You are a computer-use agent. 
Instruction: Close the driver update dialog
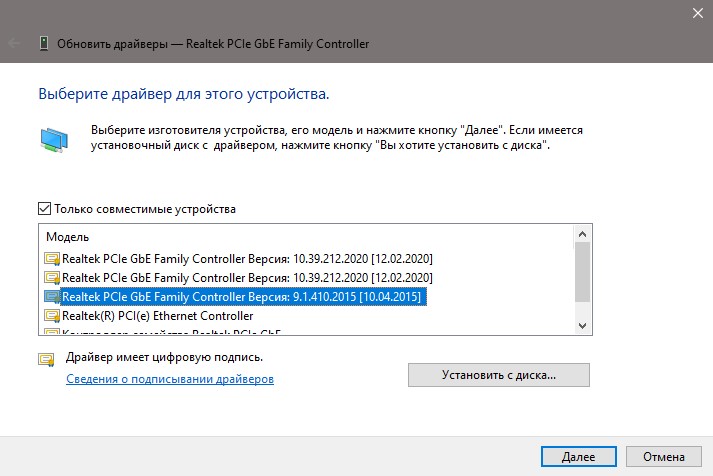tap(698, 13)
